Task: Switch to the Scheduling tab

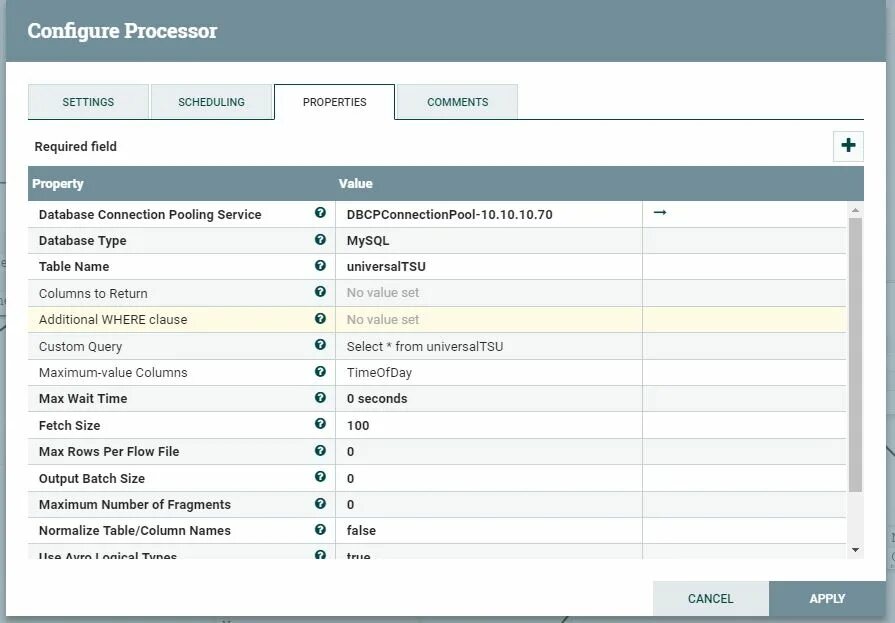Action: click(211, 102)
